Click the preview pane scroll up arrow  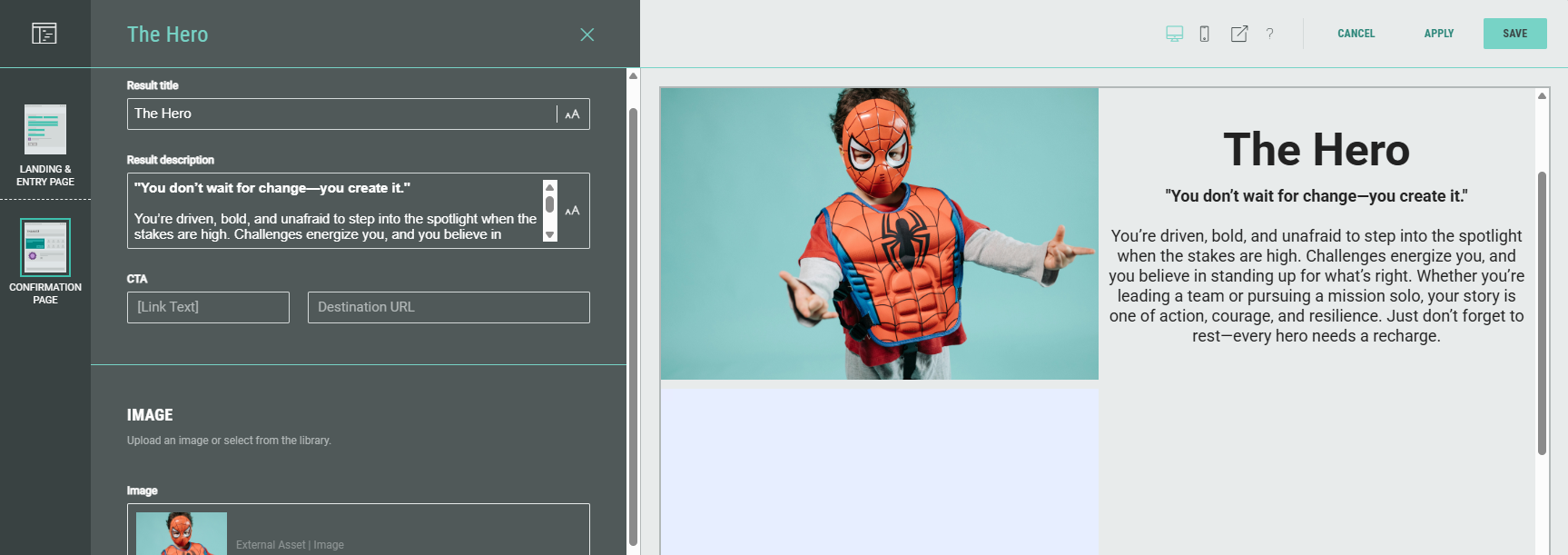(1542, 96)
